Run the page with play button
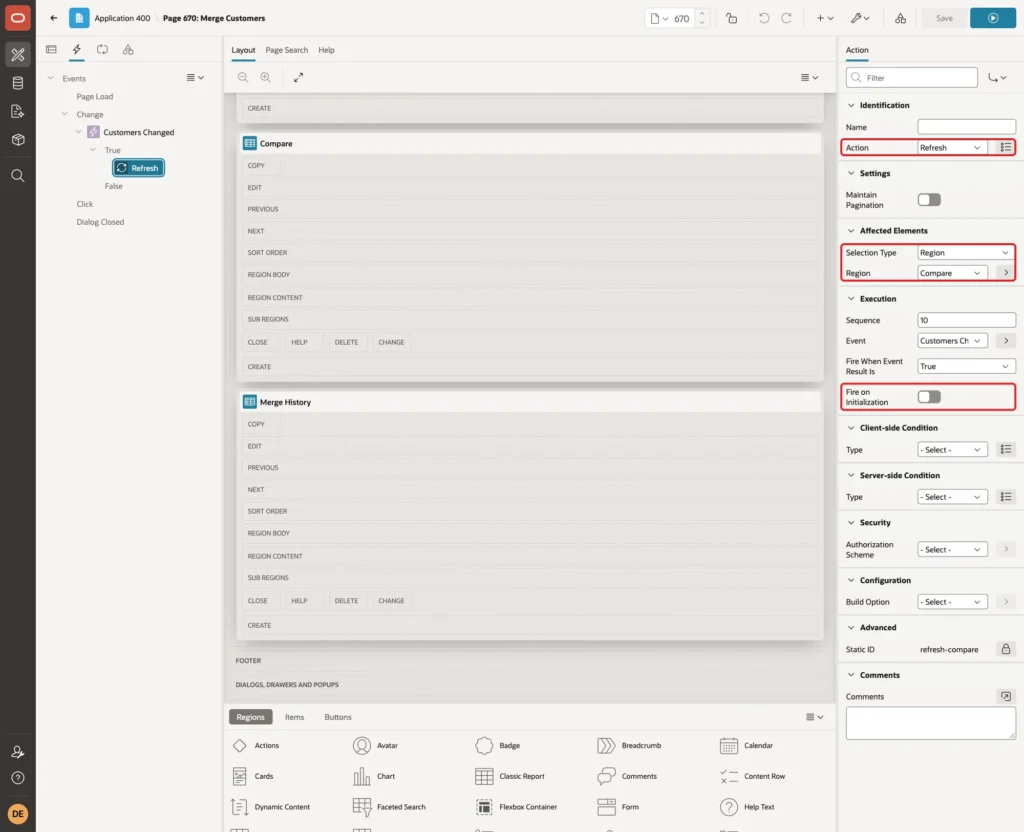Screen dimensions: 1024x832 (x=993, y=18)
